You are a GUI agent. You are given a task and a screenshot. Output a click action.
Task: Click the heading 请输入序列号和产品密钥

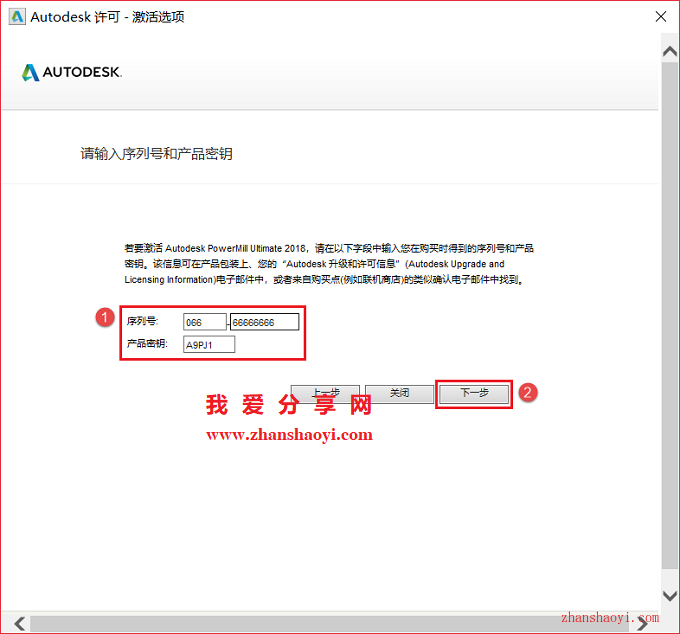point(157,154)
